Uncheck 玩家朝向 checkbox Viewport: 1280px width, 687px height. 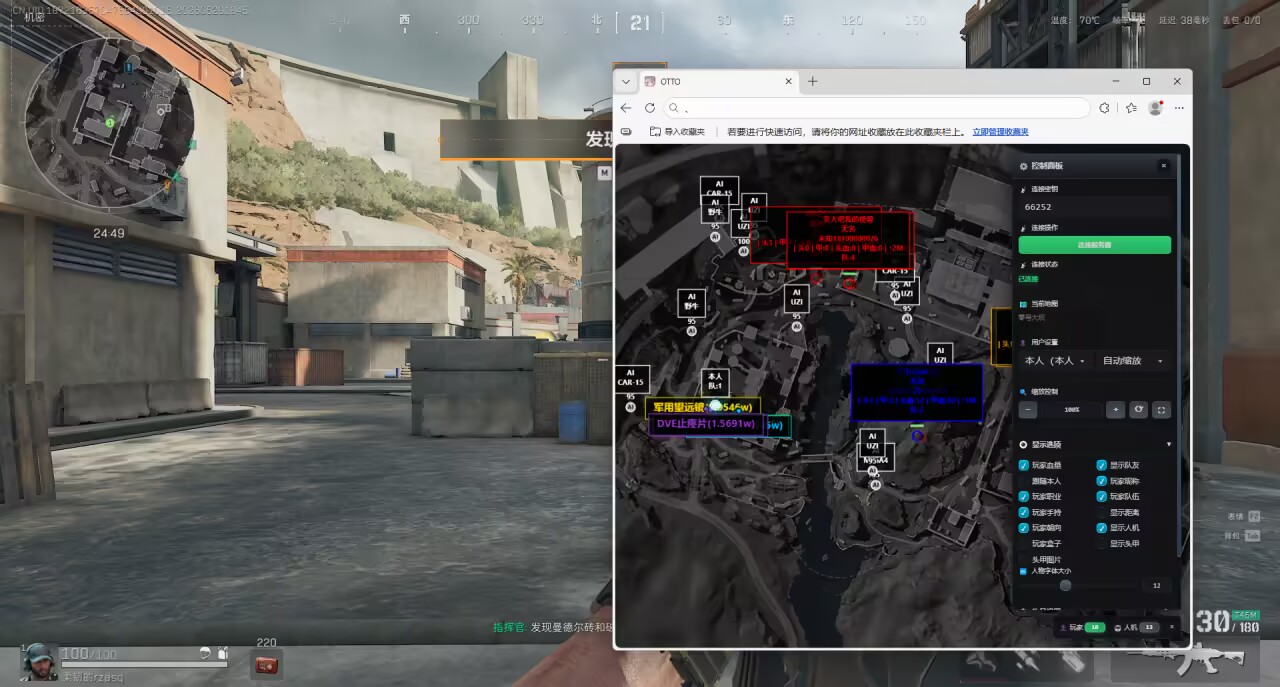(1024, 527)
